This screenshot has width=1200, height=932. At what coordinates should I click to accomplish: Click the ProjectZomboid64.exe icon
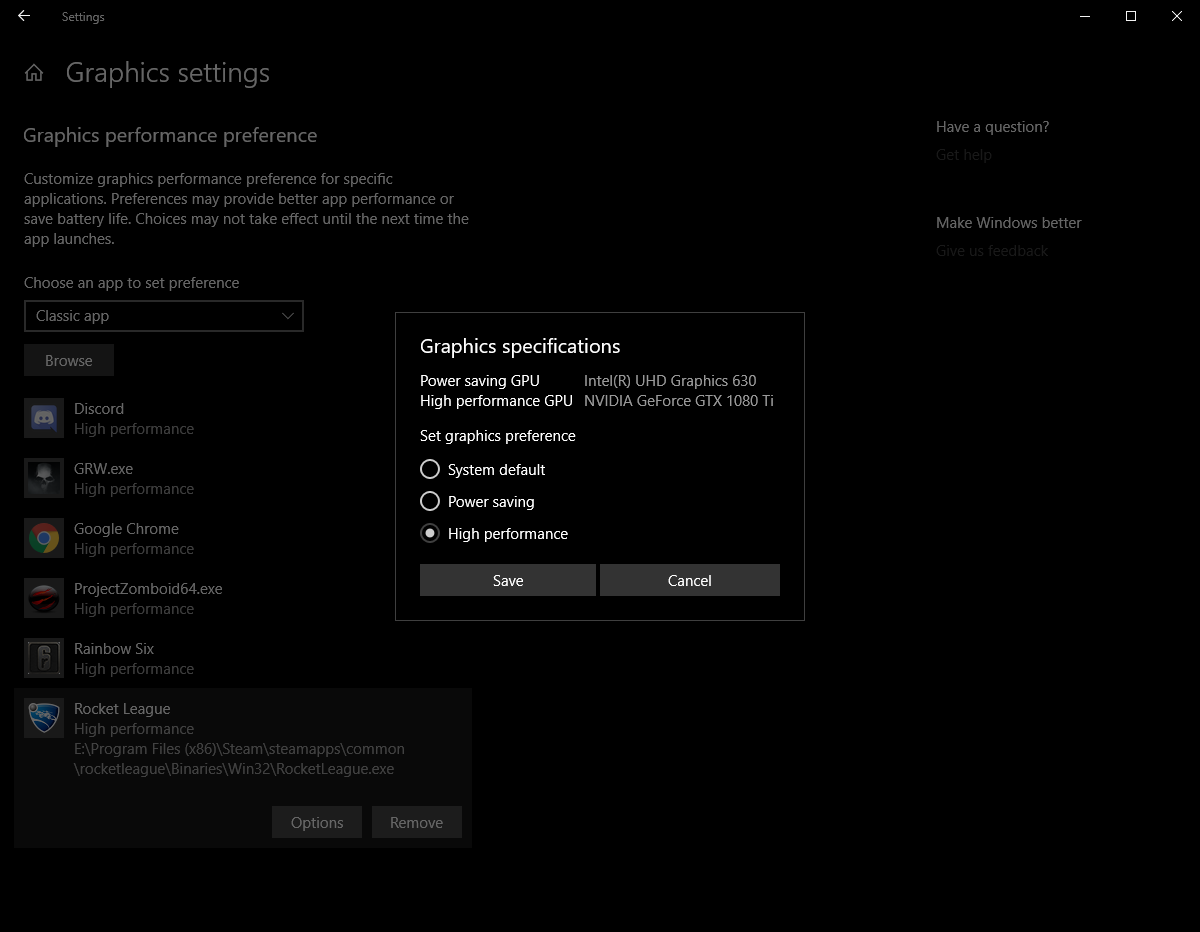coord(44,599)
